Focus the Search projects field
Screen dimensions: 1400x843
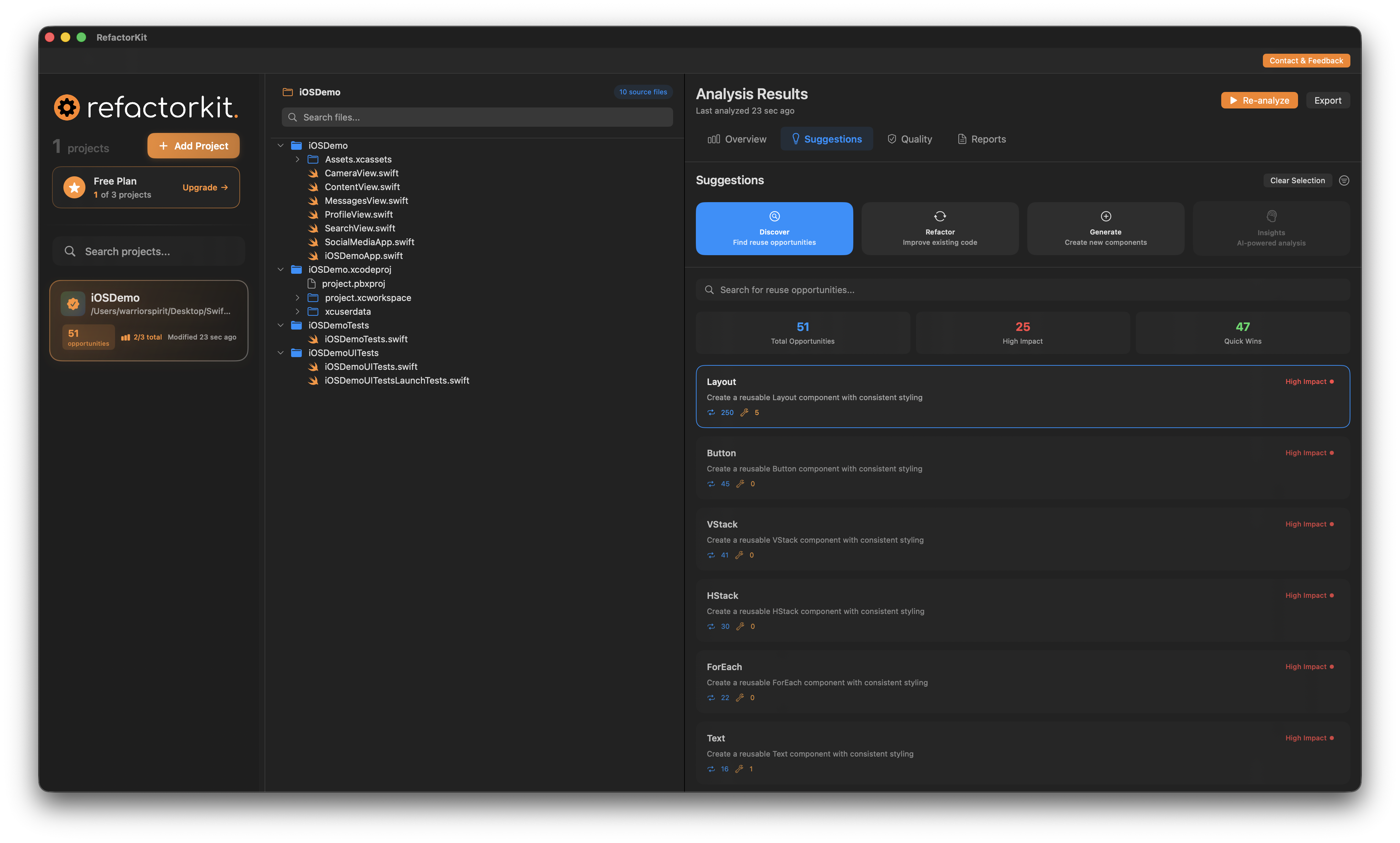tap(149, 251)
